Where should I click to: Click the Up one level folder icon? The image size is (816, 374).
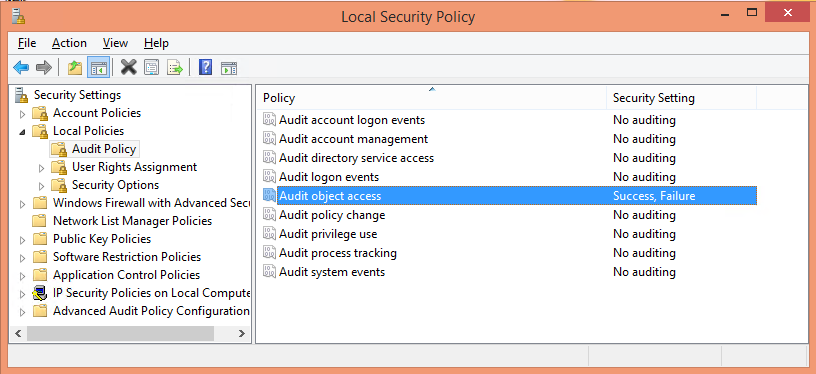pos(75,67)
